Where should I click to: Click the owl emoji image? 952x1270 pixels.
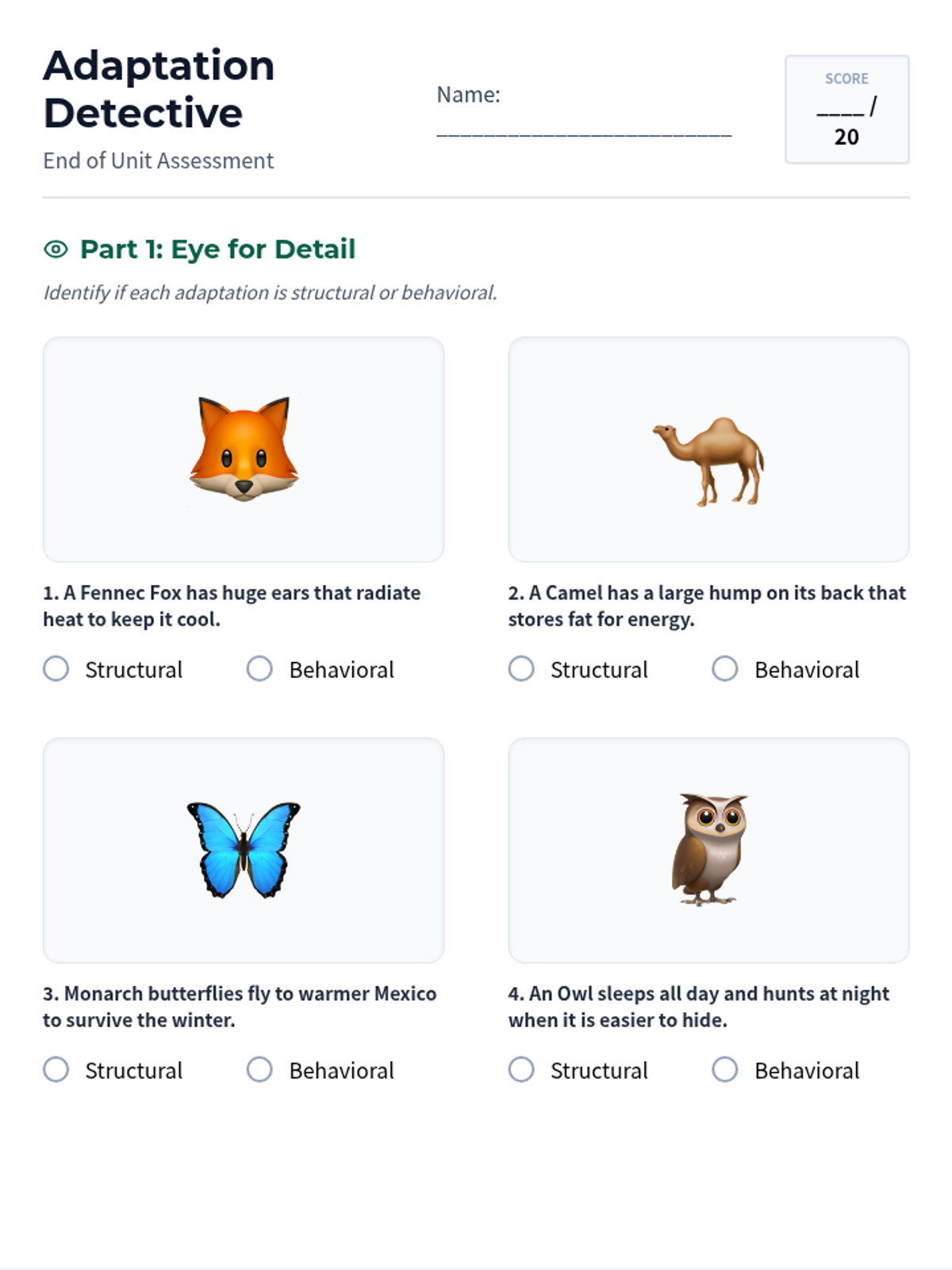pos(708,849)
